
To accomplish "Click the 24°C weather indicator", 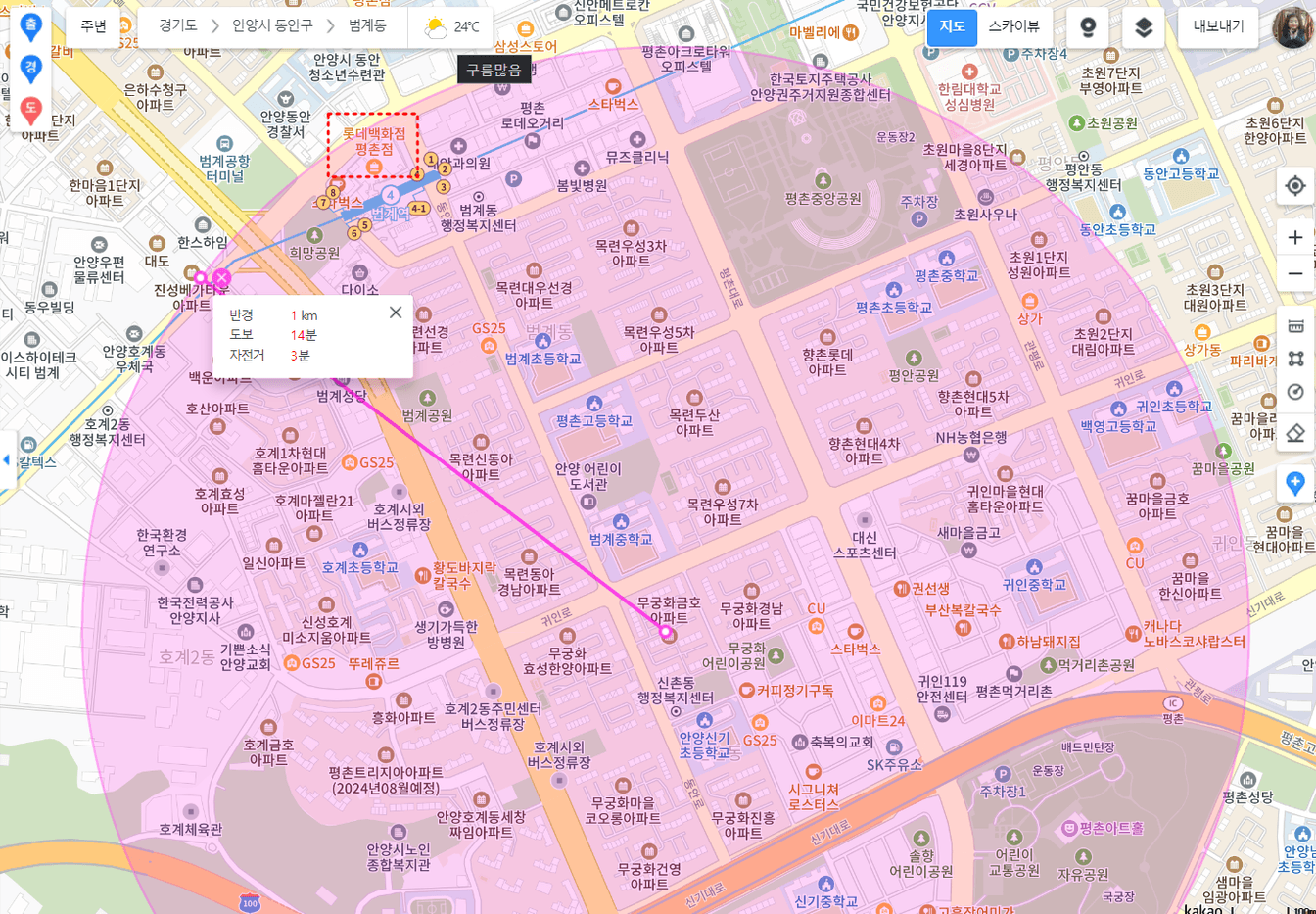I will click(451, 27).
